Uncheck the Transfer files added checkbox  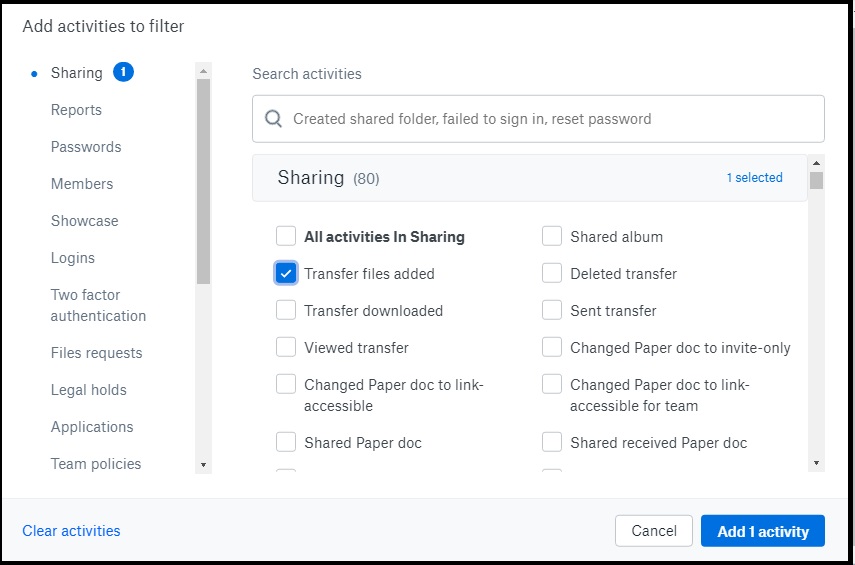point(286,273)
